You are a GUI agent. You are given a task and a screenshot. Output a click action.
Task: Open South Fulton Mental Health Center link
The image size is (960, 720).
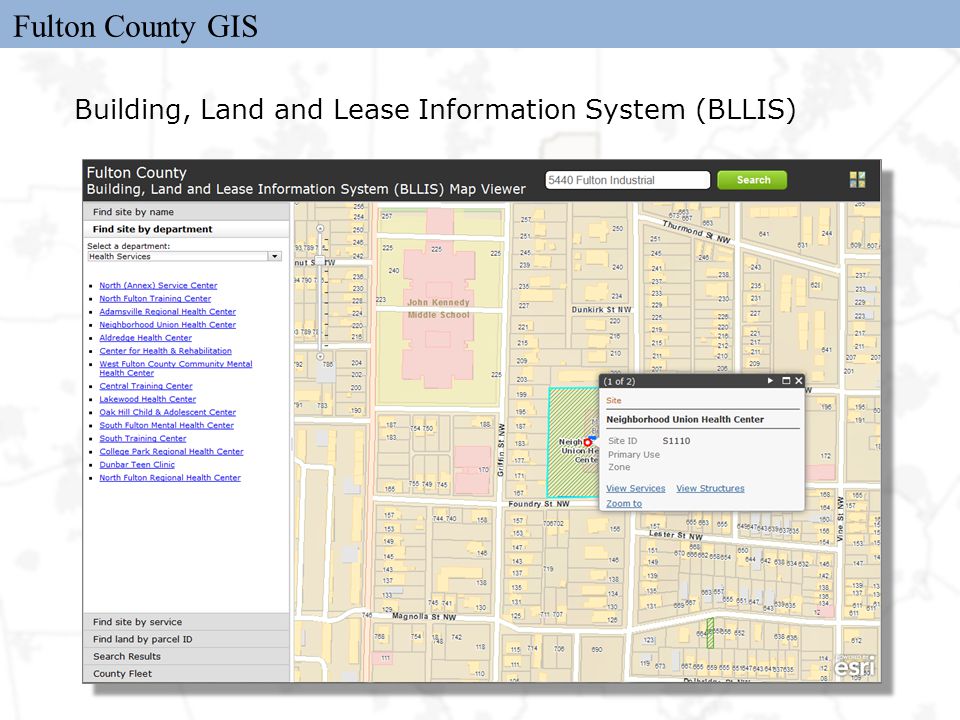167,426
